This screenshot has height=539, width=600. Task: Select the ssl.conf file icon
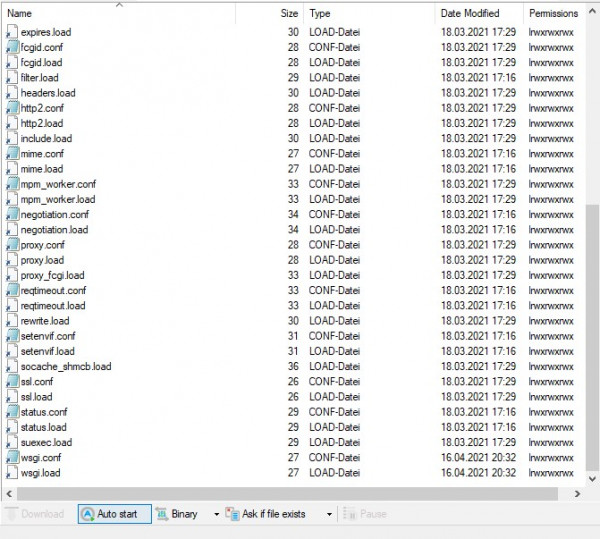[12, 381]
